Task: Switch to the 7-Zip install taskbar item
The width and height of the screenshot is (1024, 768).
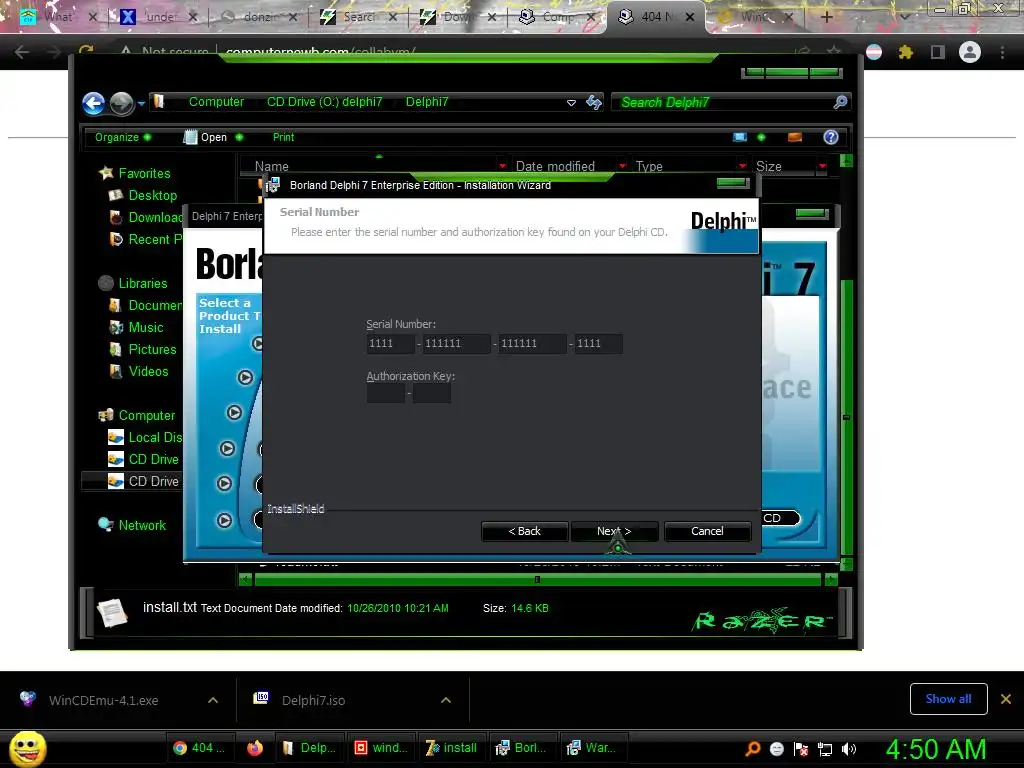Action: (452, 748)
